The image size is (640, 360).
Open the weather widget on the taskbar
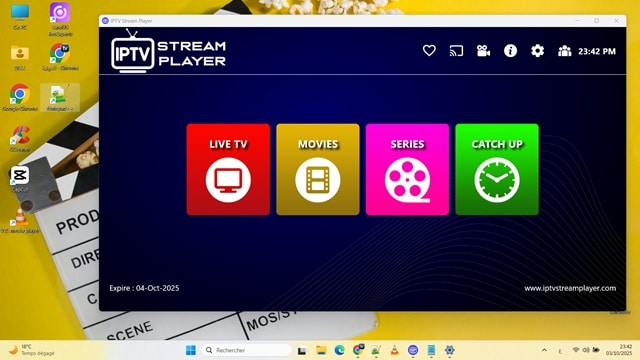[x=32, y=350]
